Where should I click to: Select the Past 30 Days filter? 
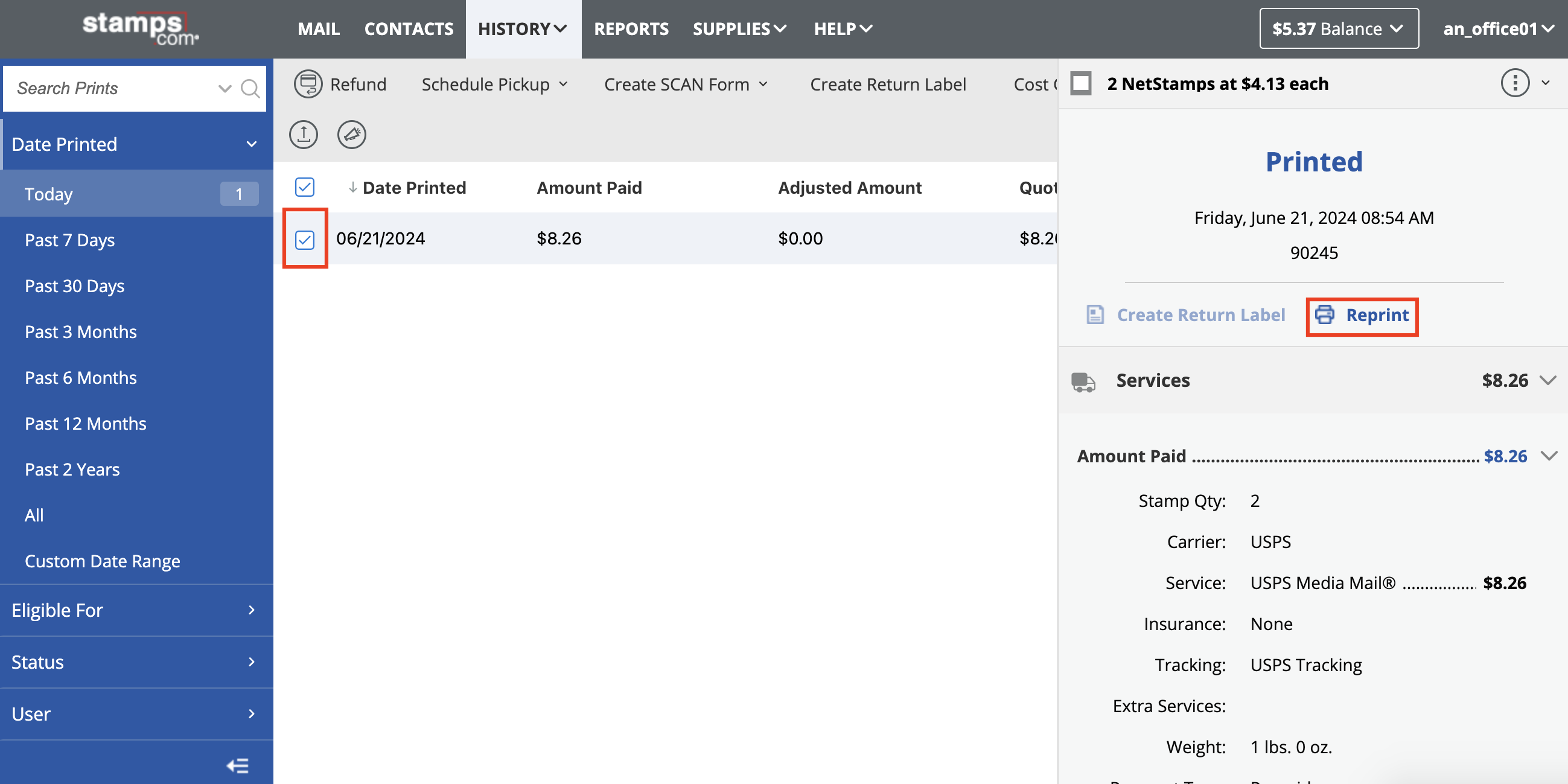[x=74, y=285]
